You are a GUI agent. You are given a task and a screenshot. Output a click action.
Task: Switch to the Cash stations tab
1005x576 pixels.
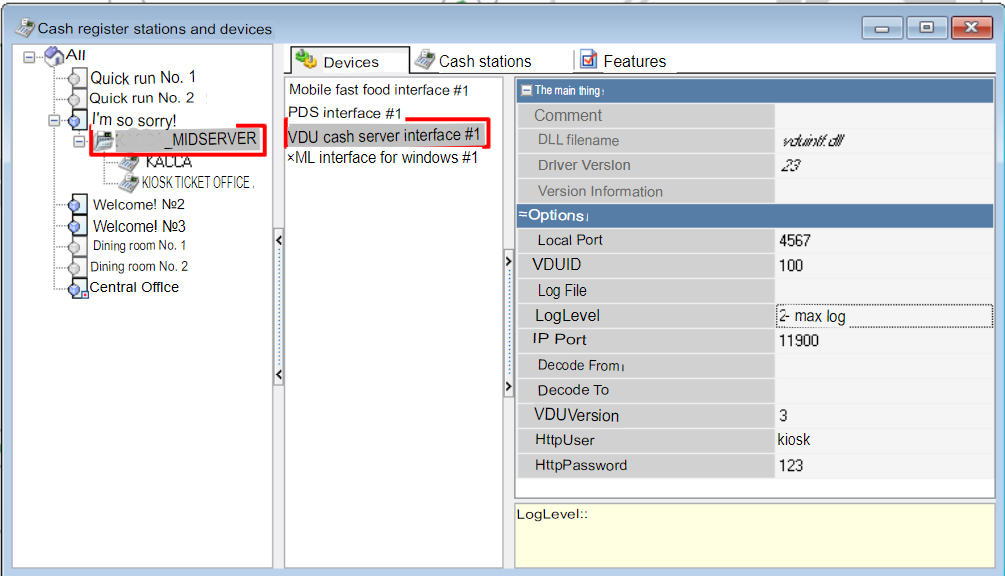[x=484, y=61]
